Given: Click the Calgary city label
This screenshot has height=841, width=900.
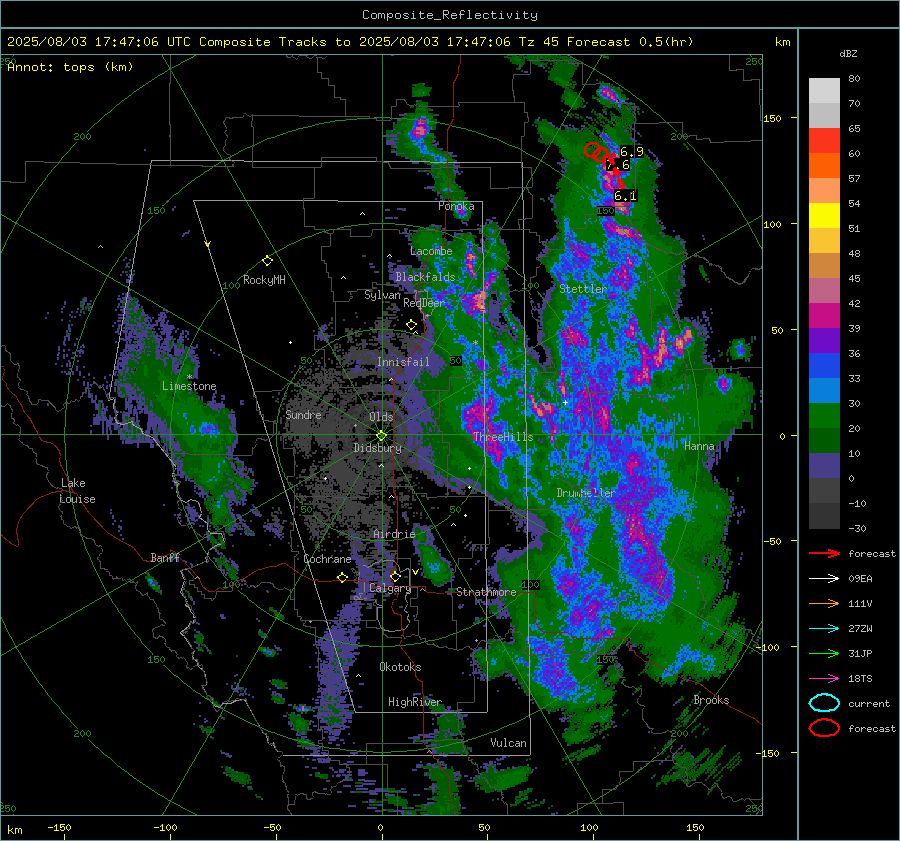Looking at the screenshot, I should coord(390,588).
